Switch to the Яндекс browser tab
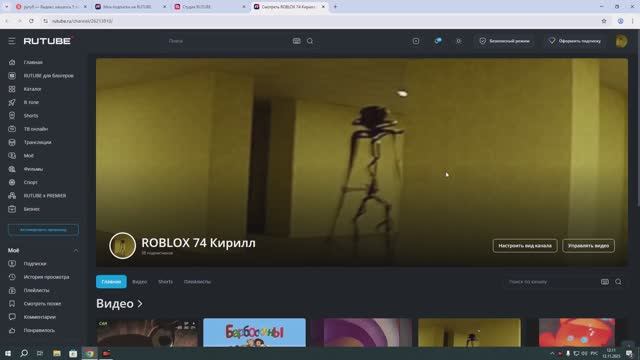Viewport: 640px width, 360px height. [51, 7]
